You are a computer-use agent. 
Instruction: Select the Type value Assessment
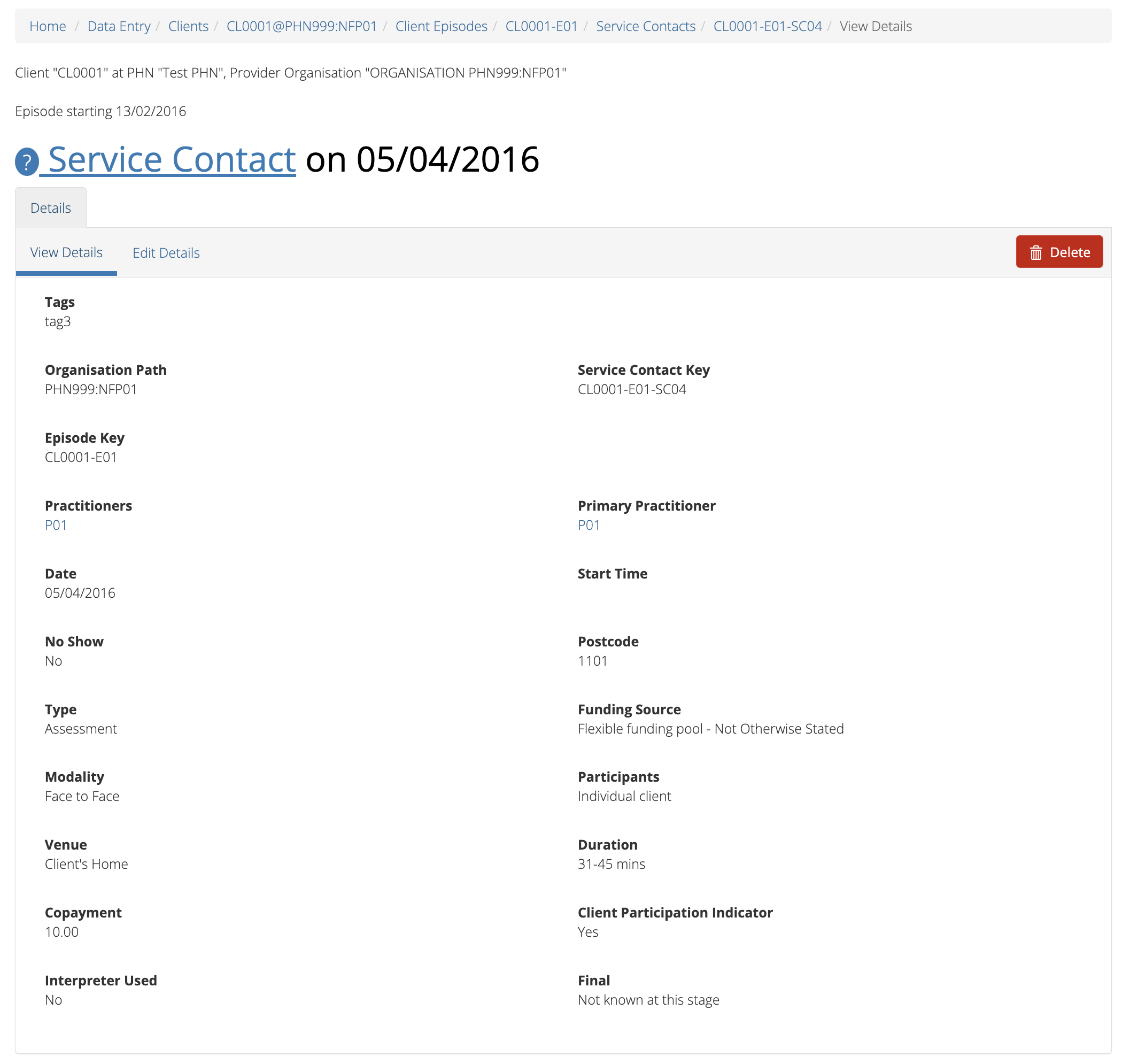tap(81, 728)
